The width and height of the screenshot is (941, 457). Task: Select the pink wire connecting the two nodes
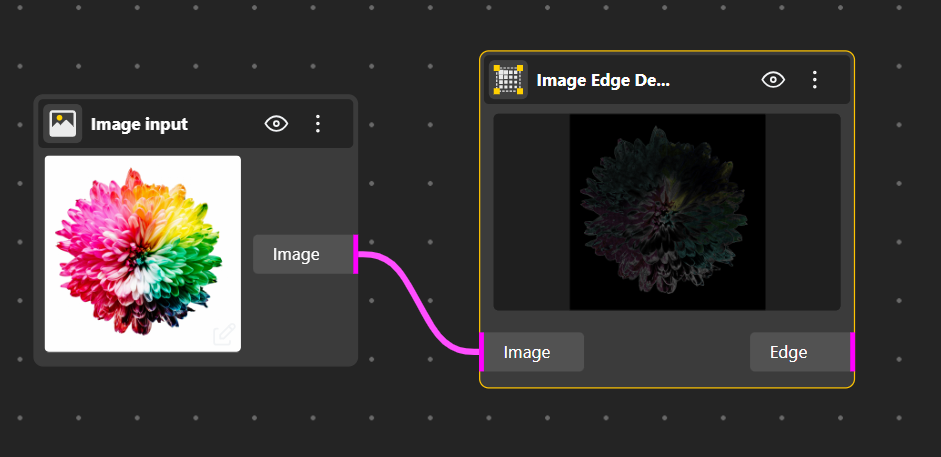click(419, 298)
